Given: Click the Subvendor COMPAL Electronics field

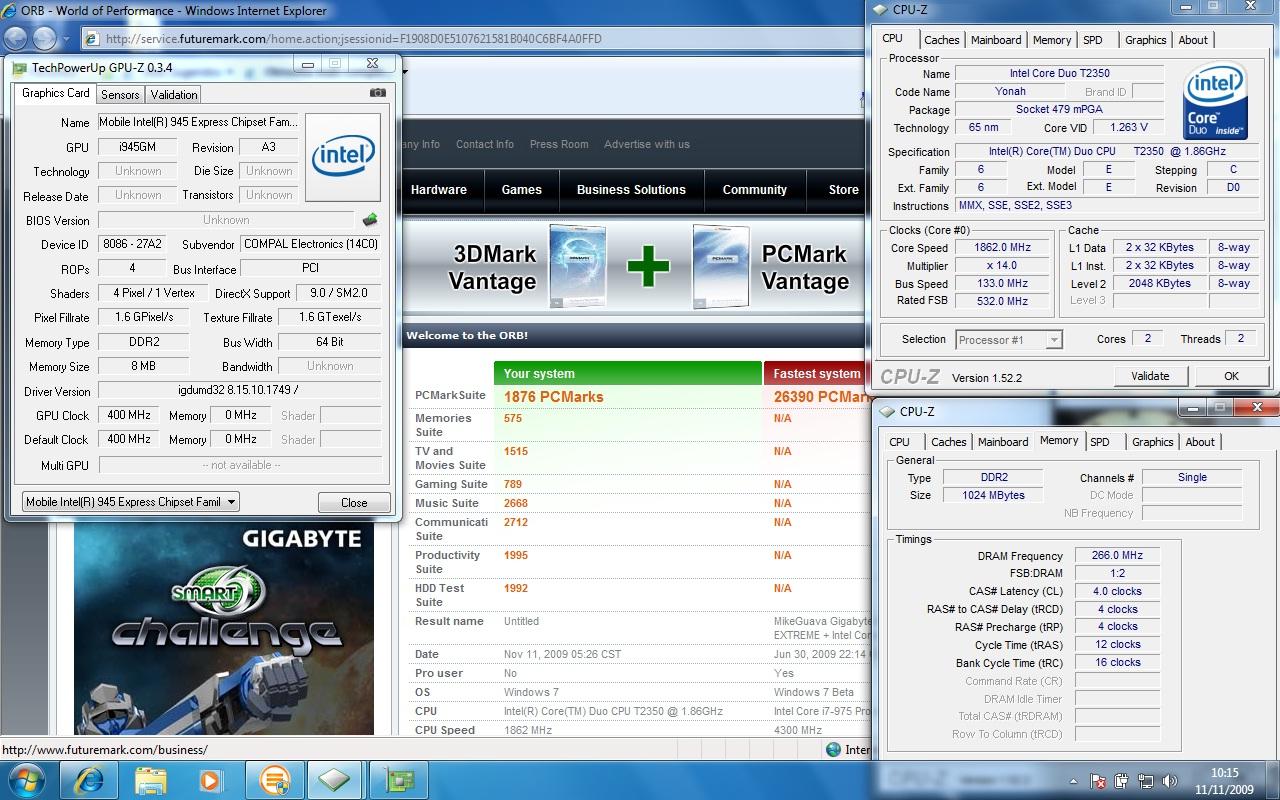Looking at the screenshot, I should click(310, 244).
